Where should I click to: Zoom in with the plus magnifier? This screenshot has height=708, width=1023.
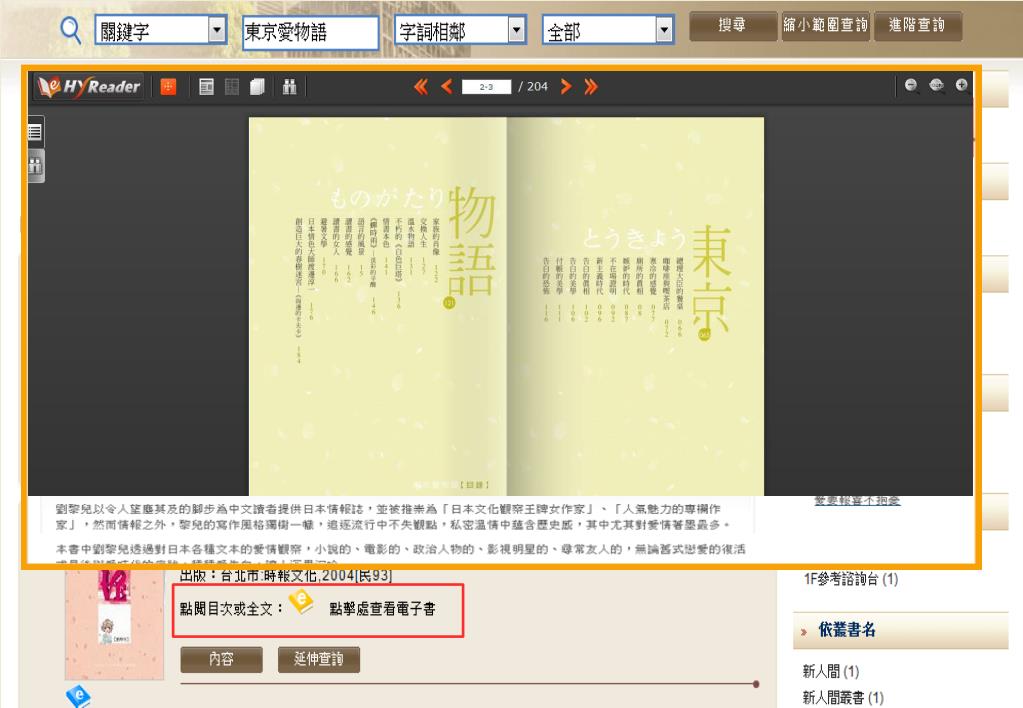pyautogui.click(x=962, y=85)
